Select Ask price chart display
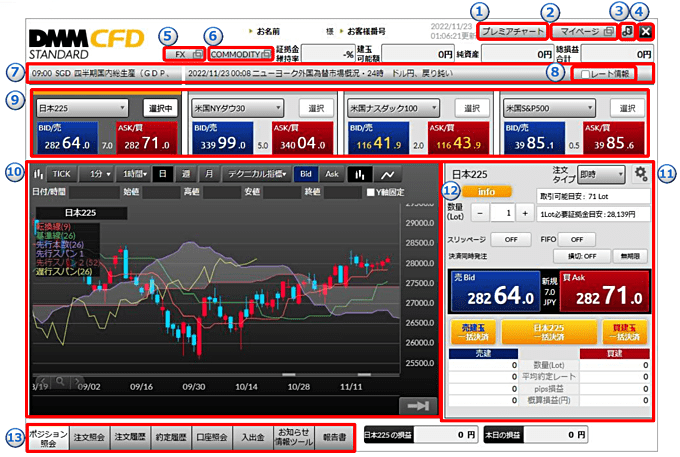 (x=332, y=174)
